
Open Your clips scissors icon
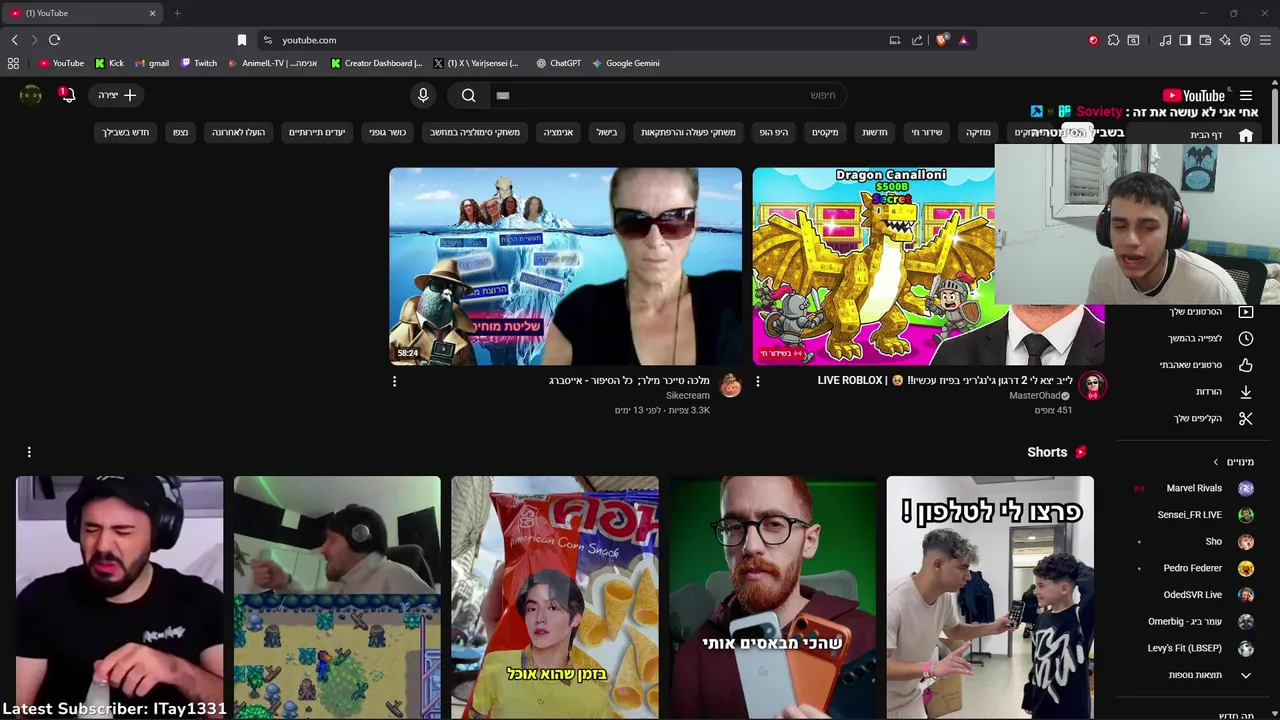(x=1246, y=419)
